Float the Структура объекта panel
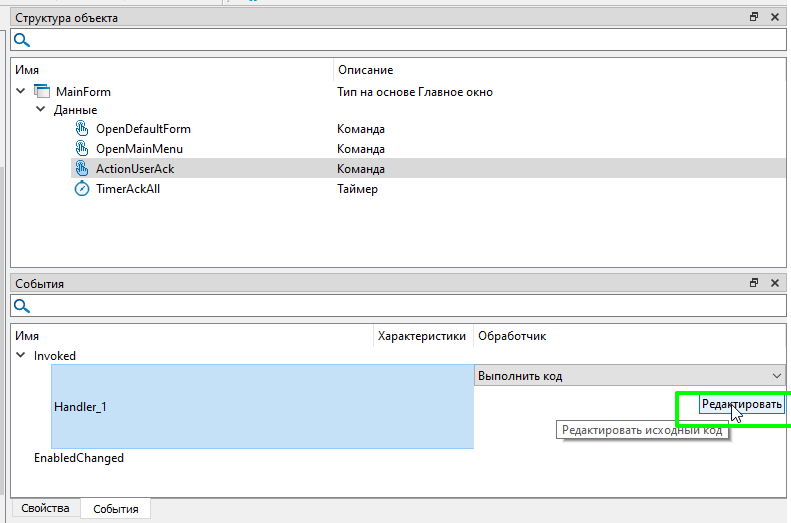 coord(754,17)
